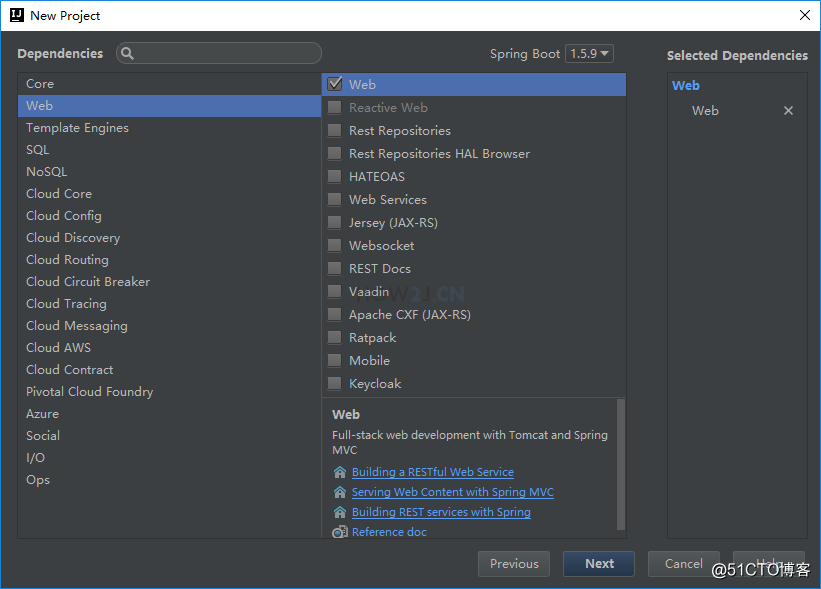
Task: Click the Reference doc icon
Action: pyautogui.click(x=340, y=532)
